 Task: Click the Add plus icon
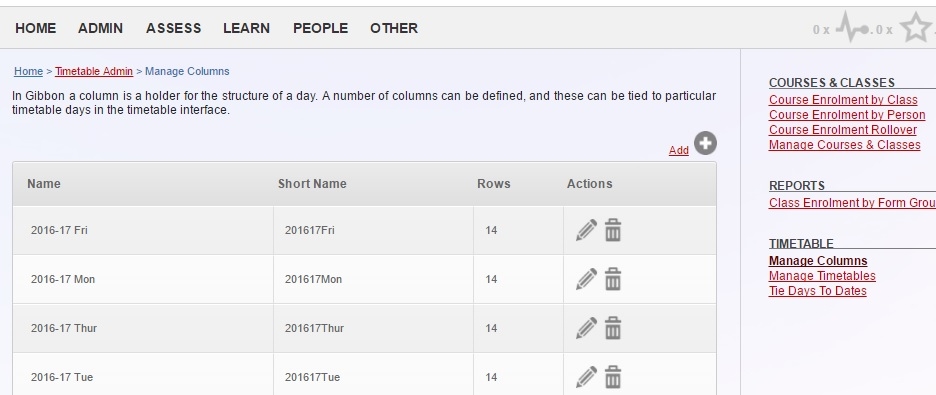coord(705,144)
